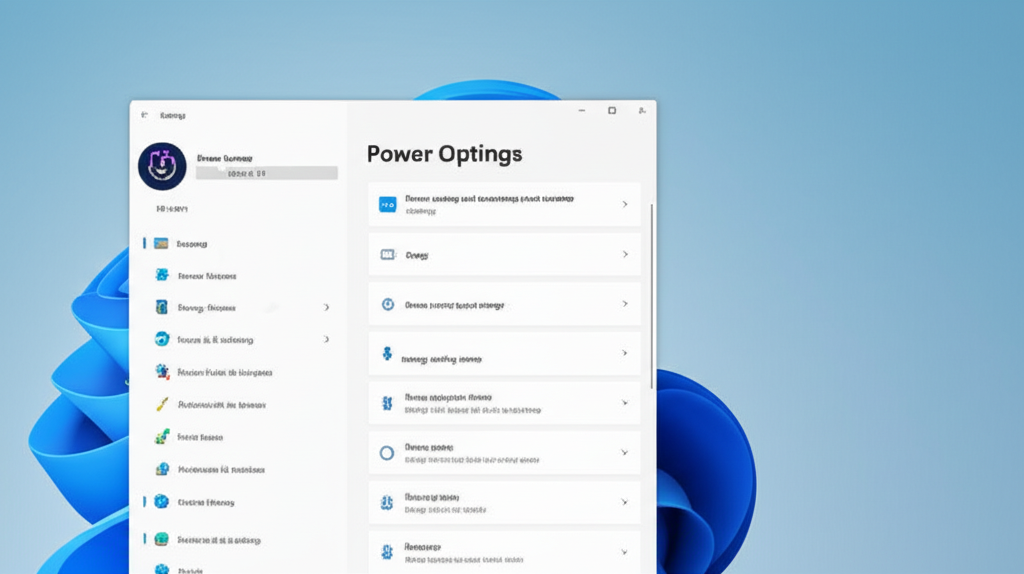Click the outlined screen icon in second row
The height and width of the screenshot is (574, 1024).
pos(388,255)
